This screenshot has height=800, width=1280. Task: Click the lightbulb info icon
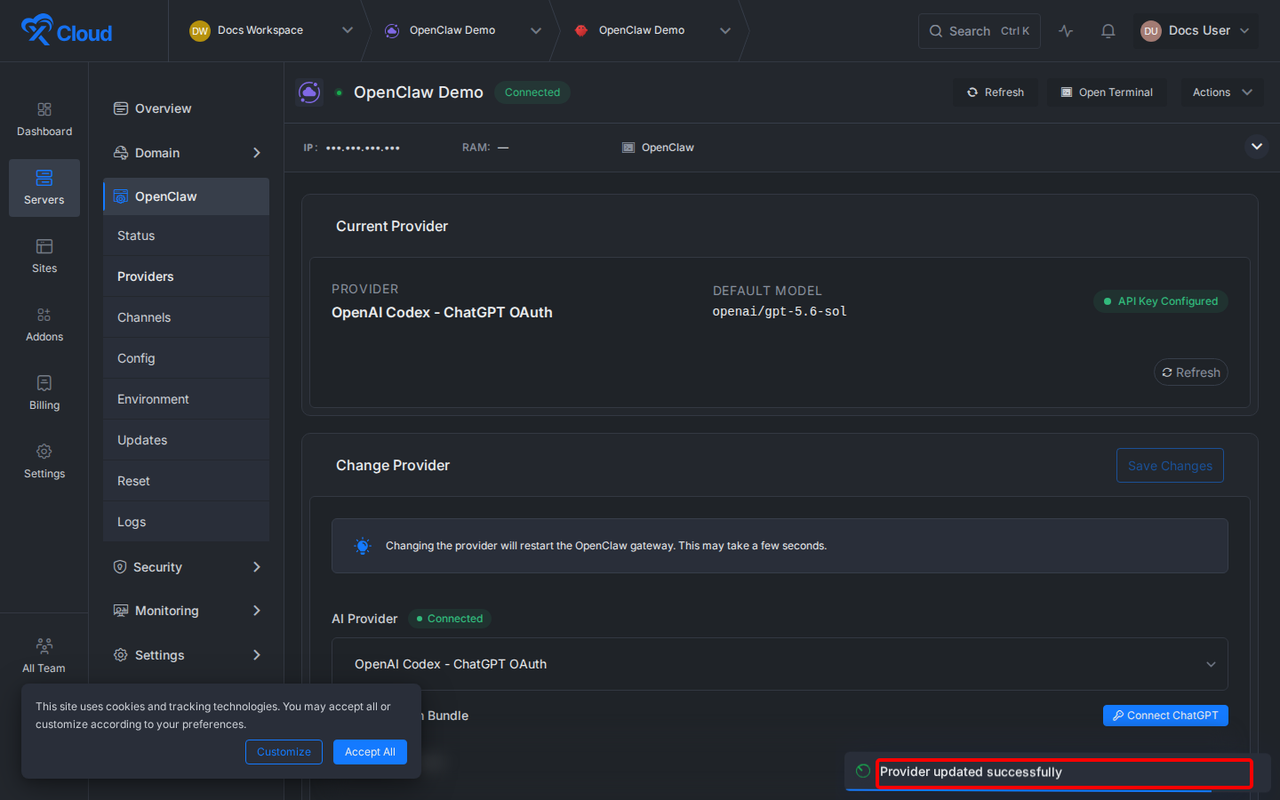point(362,546)
